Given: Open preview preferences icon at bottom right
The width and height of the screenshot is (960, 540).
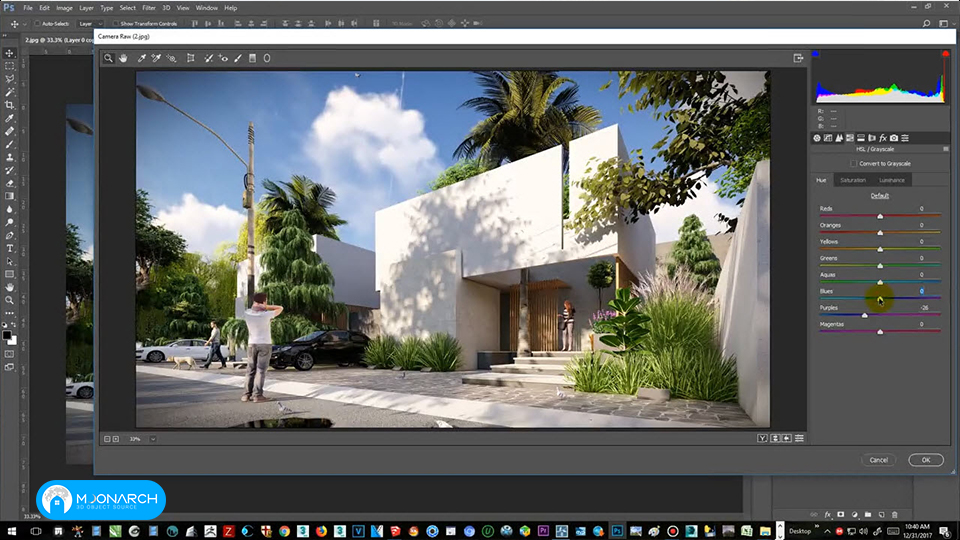Looking at the screenshot, I should pos(799,438).
